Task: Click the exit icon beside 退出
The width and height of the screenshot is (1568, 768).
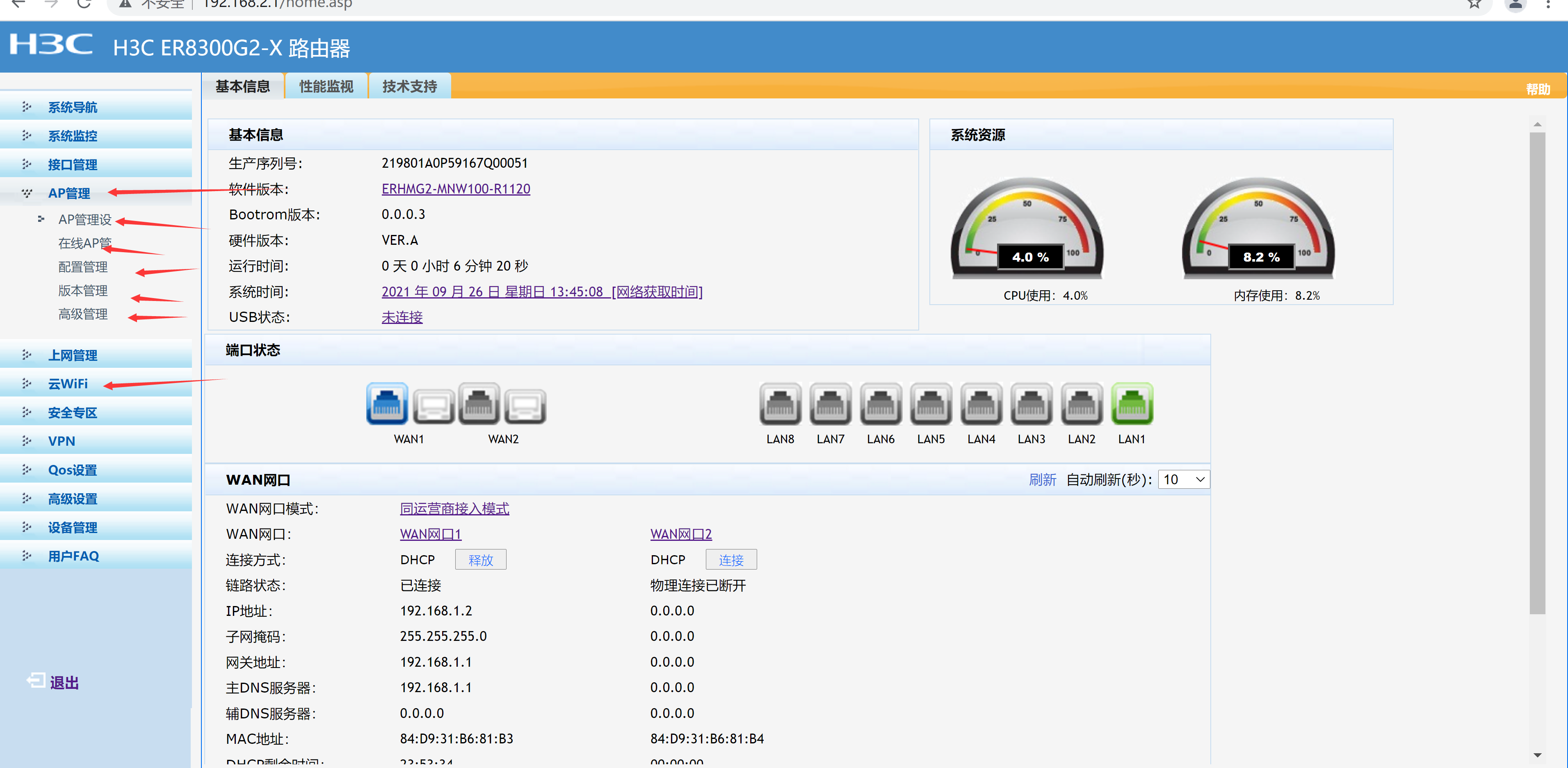Action: coord(35,680)
